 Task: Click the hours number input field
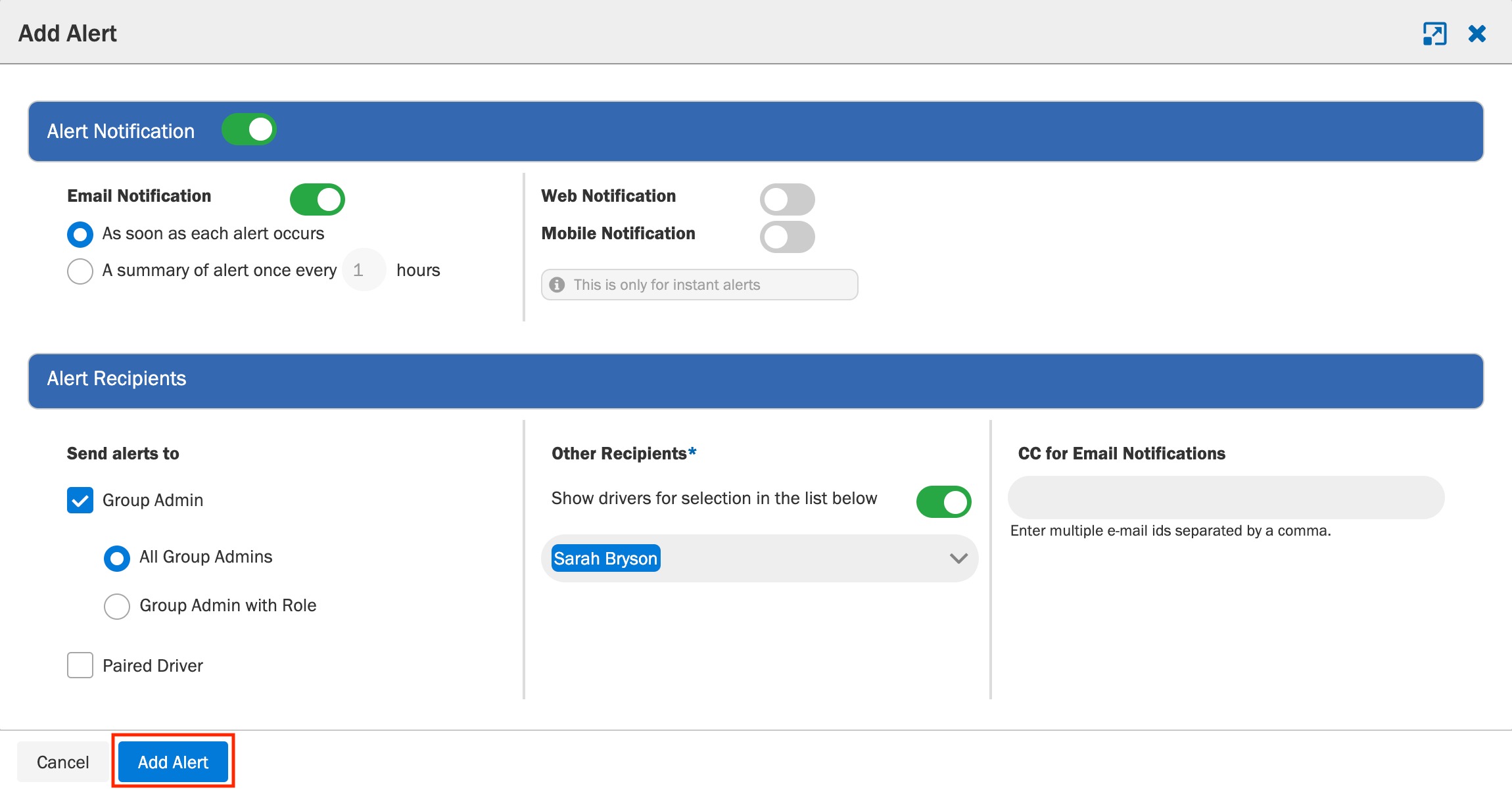click(364, 269)
